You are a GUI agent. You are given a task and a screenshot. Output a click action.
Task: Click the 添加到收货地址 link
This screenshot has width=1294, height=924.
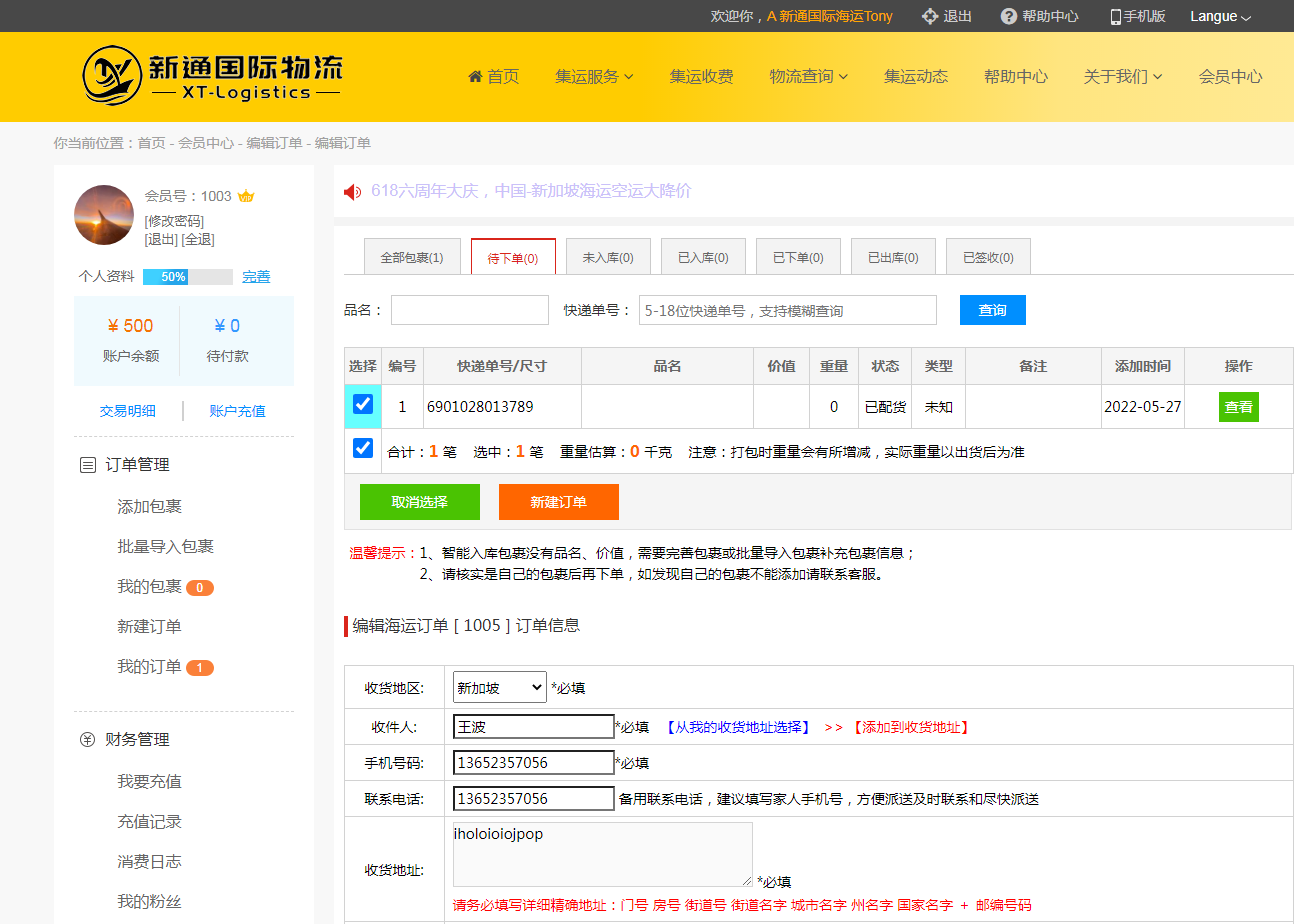(x=910, y=727)
